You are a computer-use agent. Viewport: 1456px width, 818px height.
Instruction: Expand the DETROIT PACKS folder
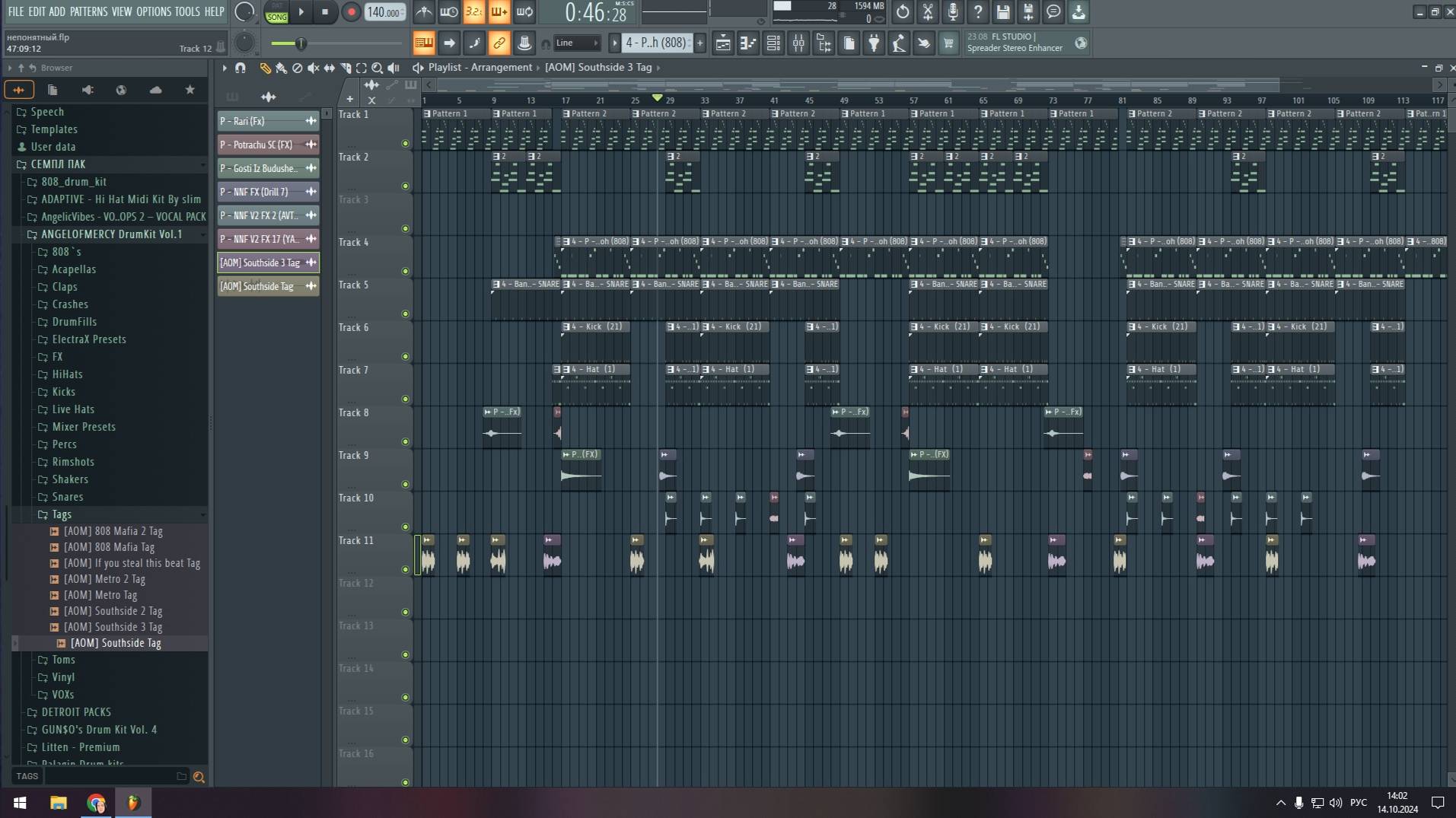(x=76, y=712)
